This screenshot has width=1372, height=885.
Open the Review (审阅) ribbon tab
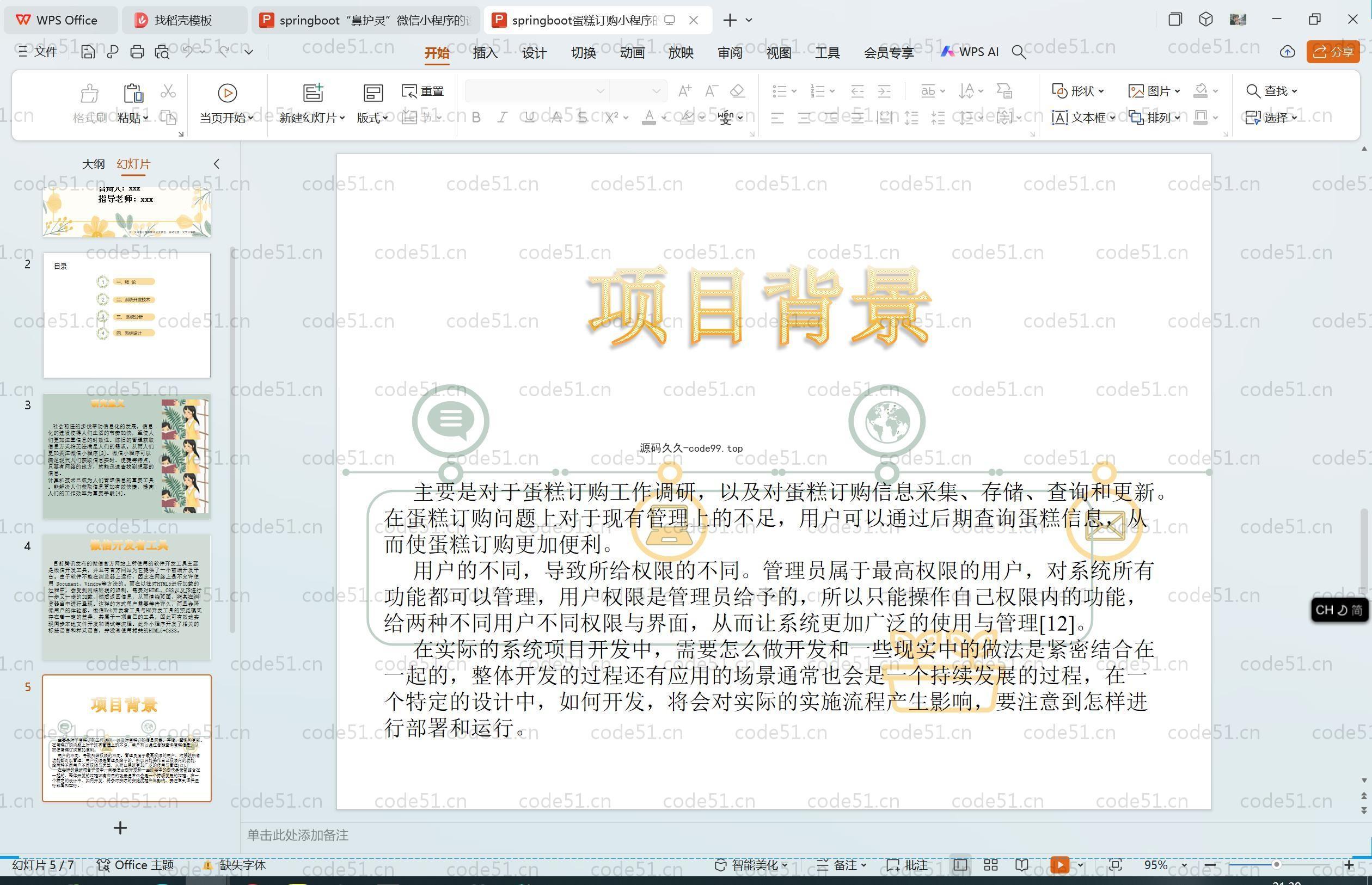(730, 53)
